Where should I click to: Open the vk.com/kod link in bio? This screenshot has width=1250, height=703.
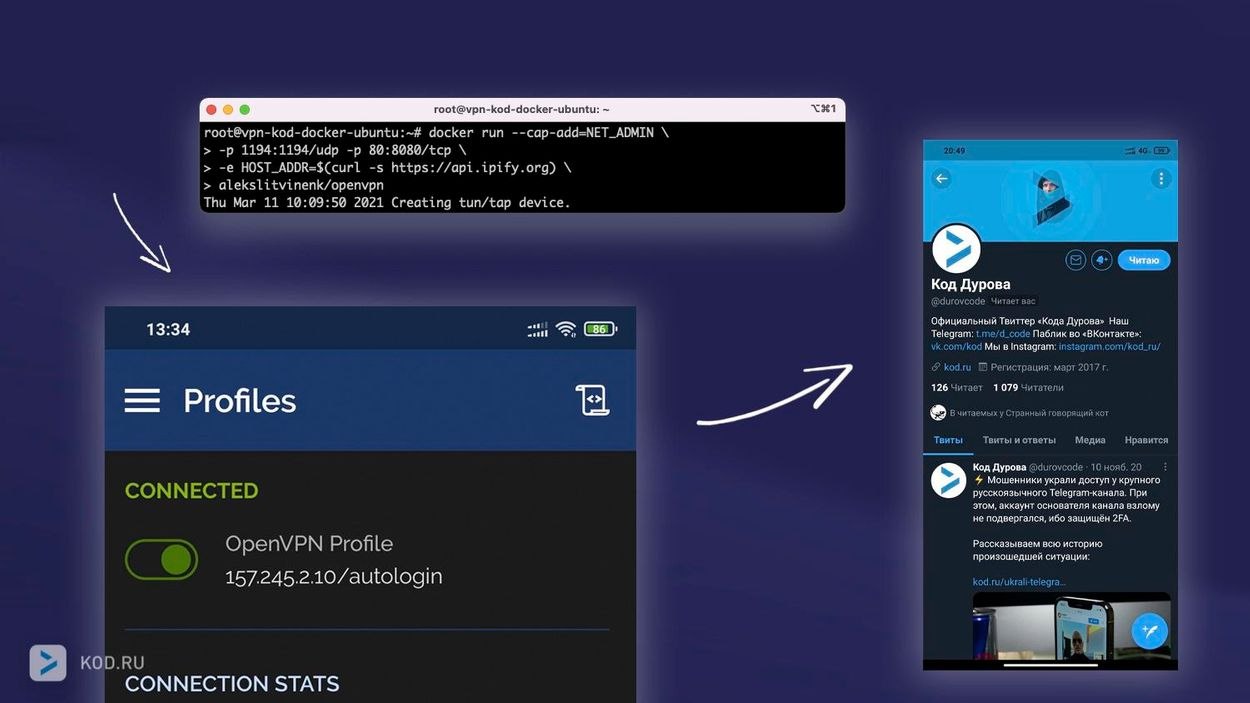coord(956,346)
